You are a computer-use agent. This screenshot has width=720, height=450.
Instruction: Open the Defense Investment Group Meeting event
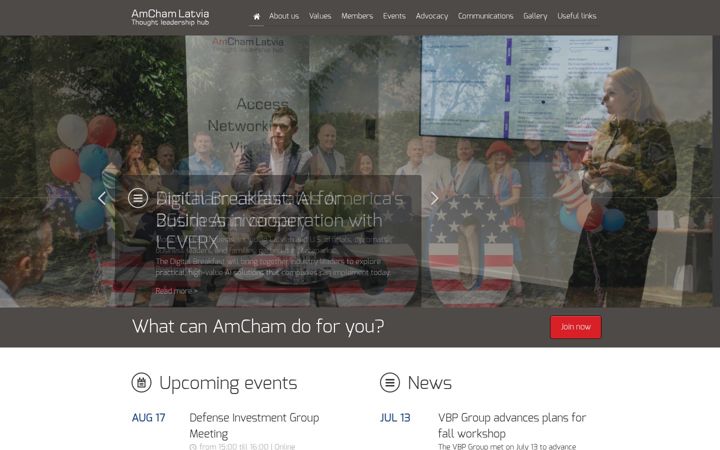pos(254,426)
